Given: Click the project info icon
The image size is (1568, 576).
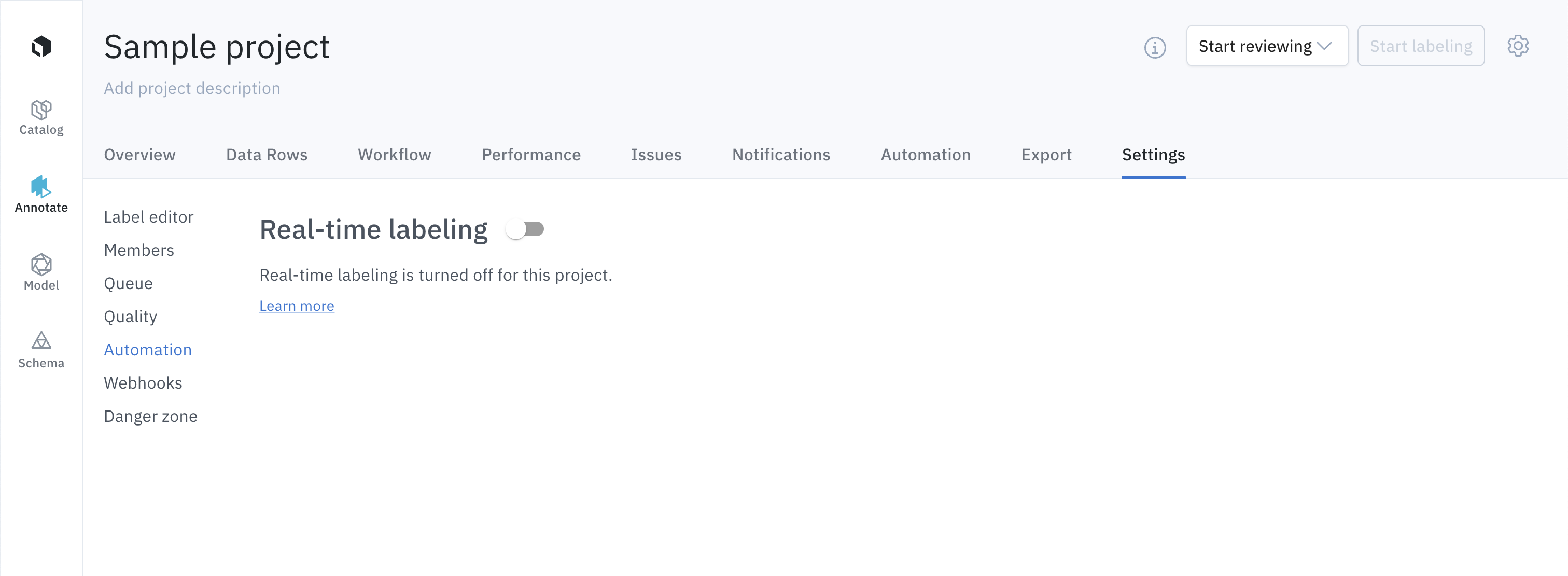Looking at the screenshot, I should click(1155, 47).
